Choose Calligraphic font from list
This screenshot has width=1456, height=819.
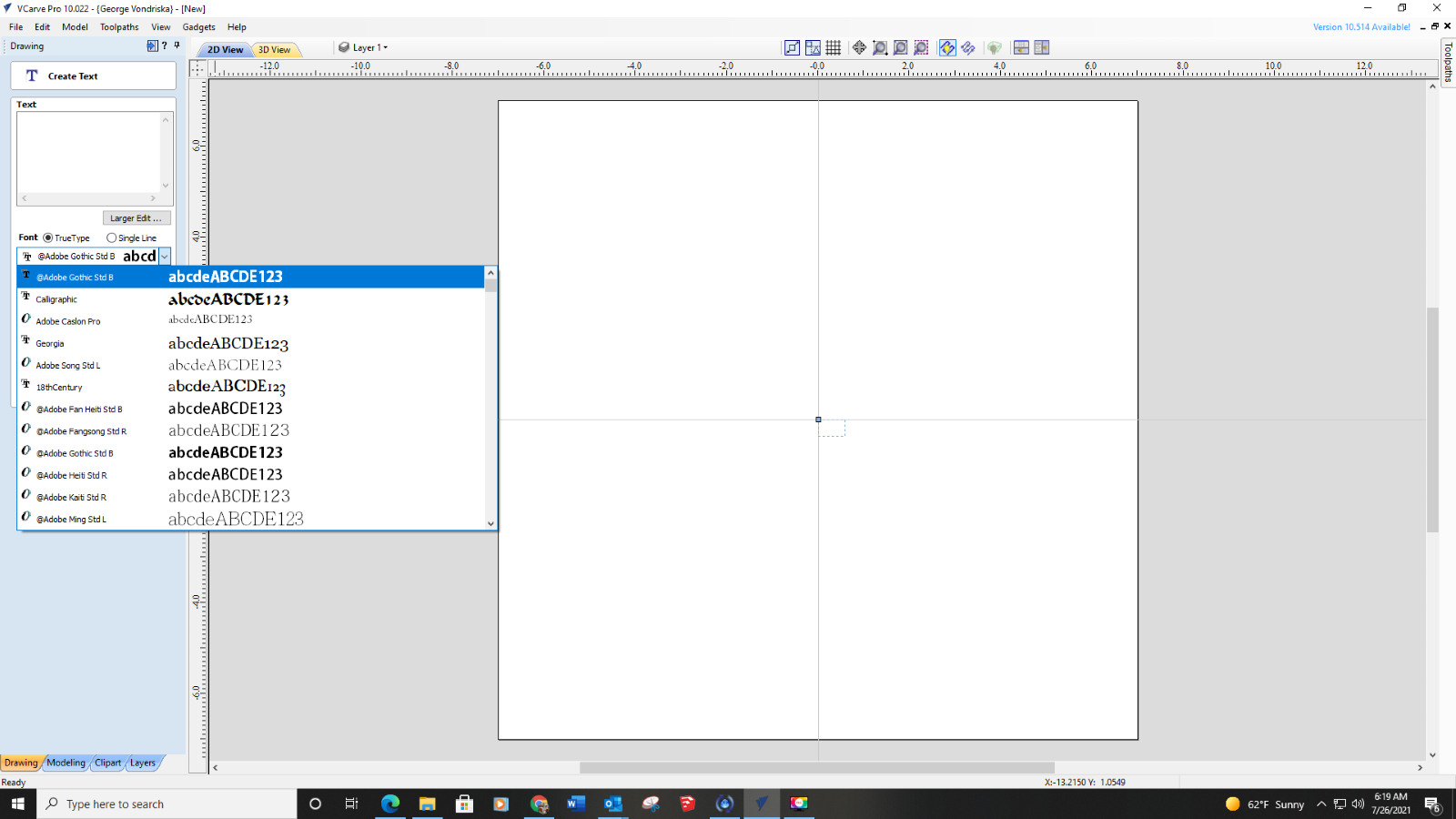251,299
